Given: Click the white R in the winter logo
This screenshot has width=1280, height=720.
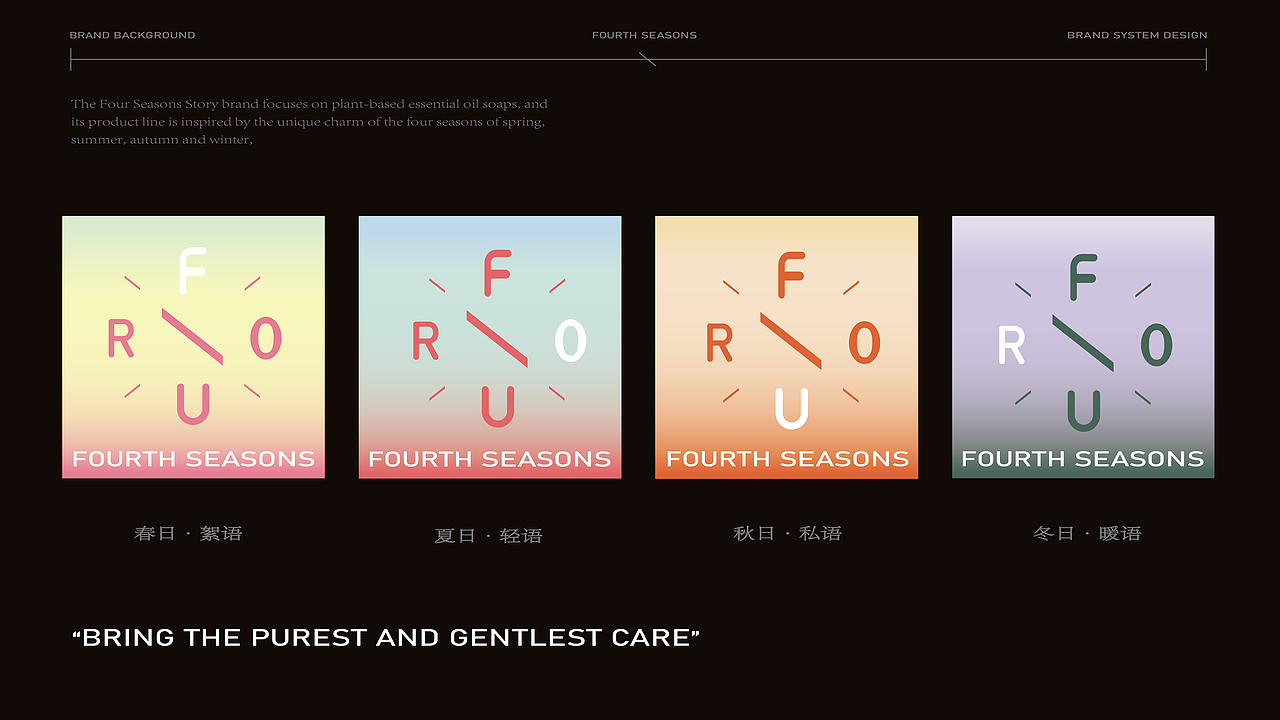Looking at the screenshot, I should tap(1012, 346).
